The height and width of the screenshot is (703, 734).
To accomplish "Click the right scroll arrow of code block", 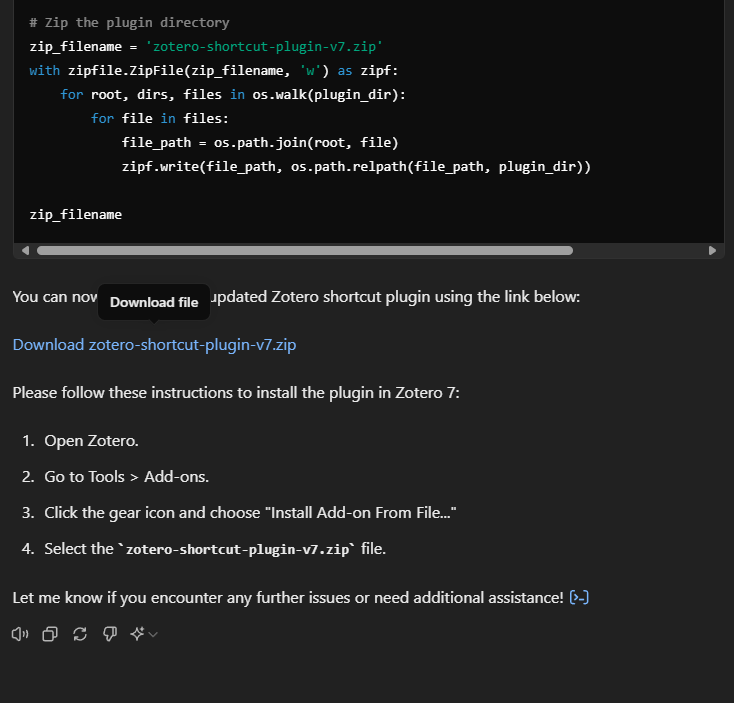I will point(712,251).
